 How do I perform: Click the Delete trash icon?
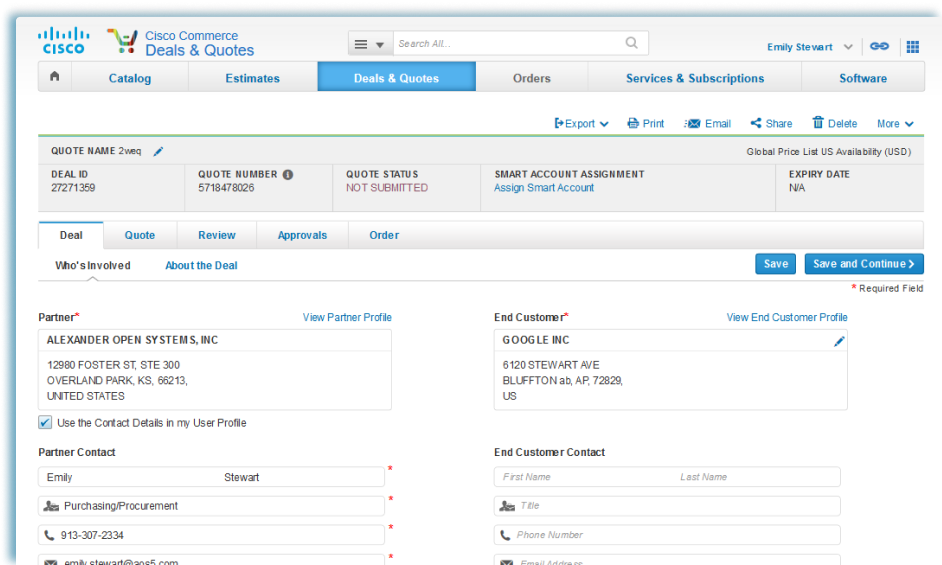818,123
